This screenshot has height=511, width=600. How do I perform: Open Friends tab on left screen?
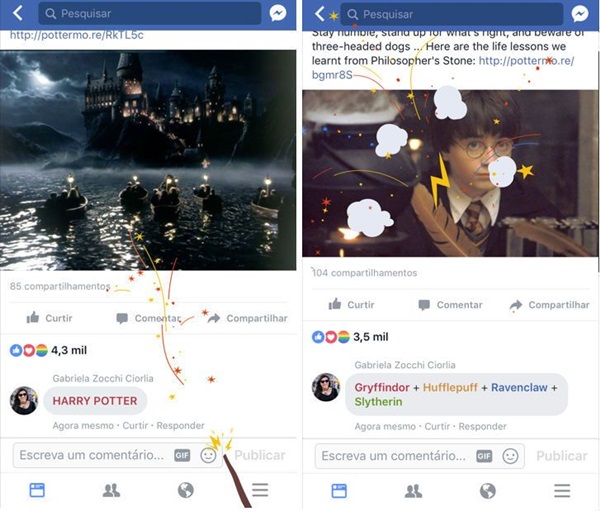(x=111, y=490)
